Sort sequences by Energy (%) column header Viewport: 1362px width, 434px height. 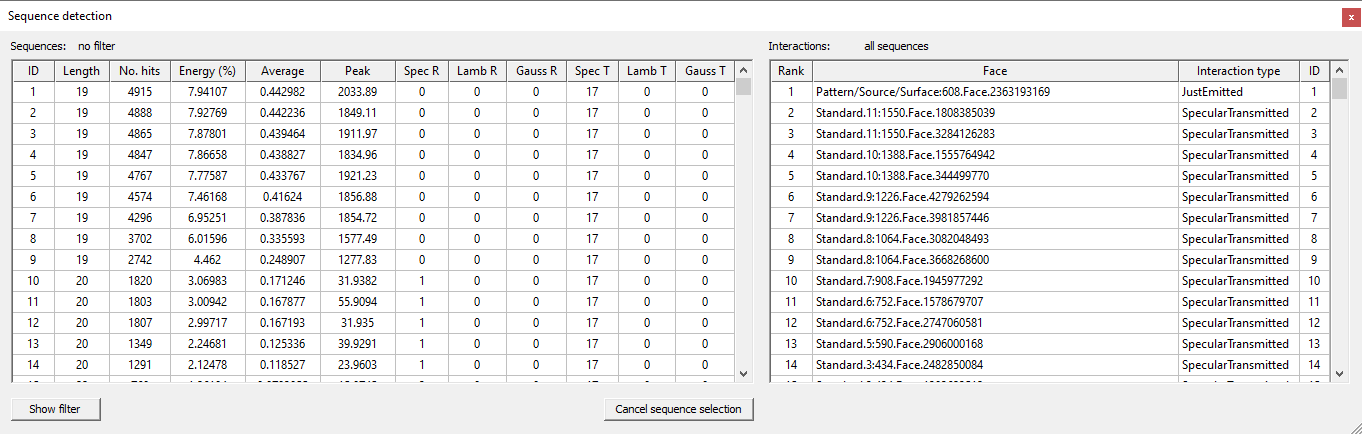tap(207, 71)
